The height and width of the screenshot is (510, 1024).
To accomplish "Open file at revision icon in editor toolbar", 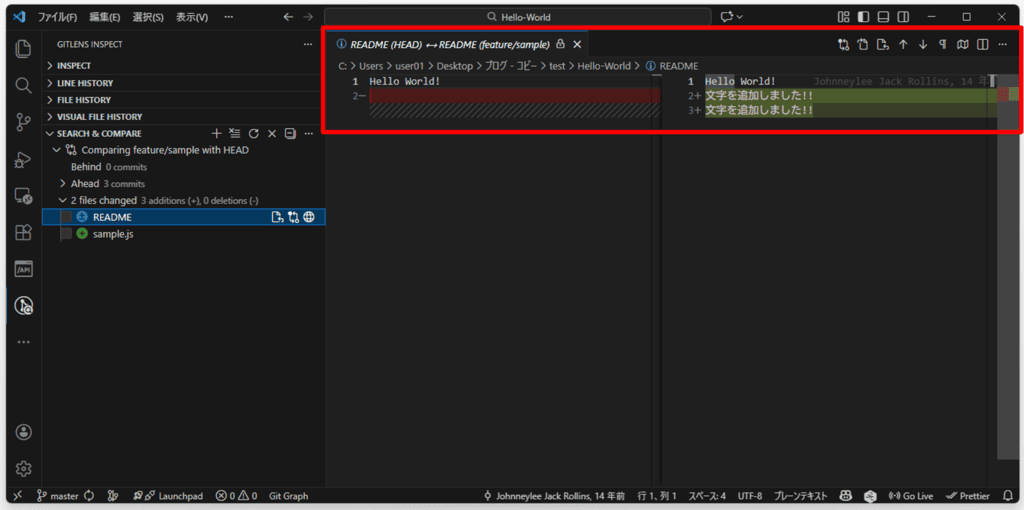I will tap(863, 44).
